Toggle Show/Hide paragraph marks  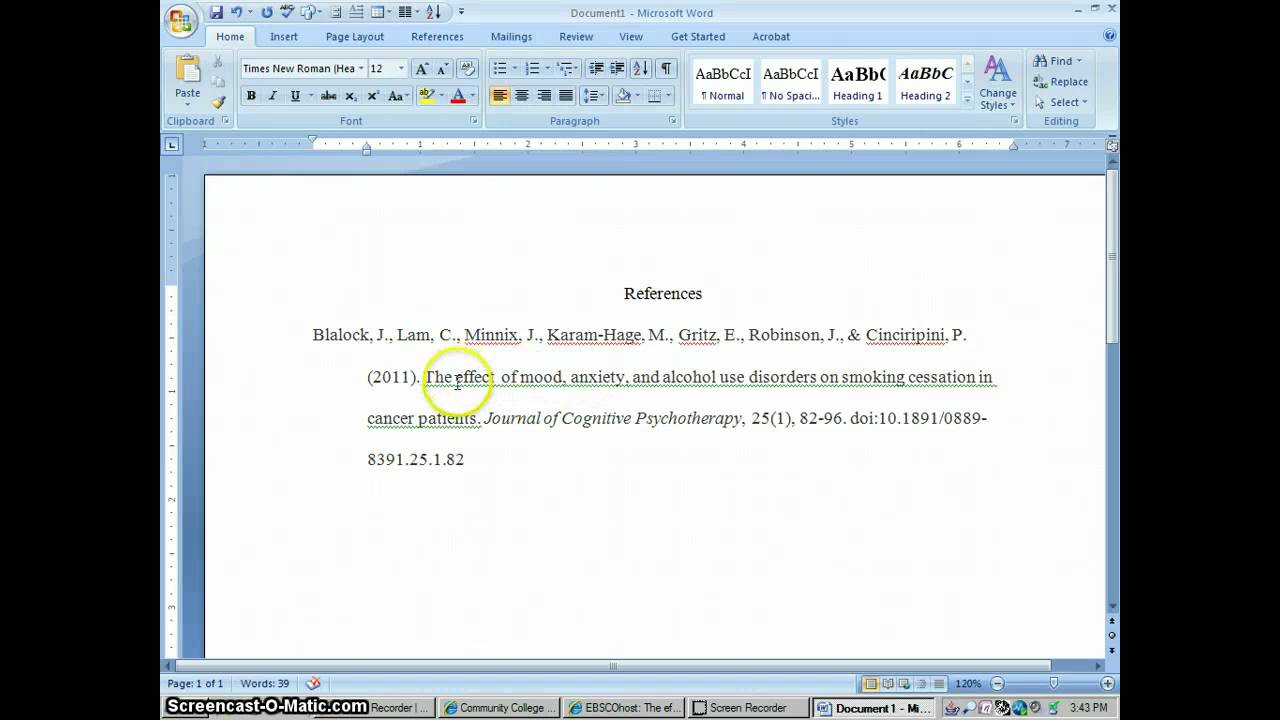[x=665, y=69]
